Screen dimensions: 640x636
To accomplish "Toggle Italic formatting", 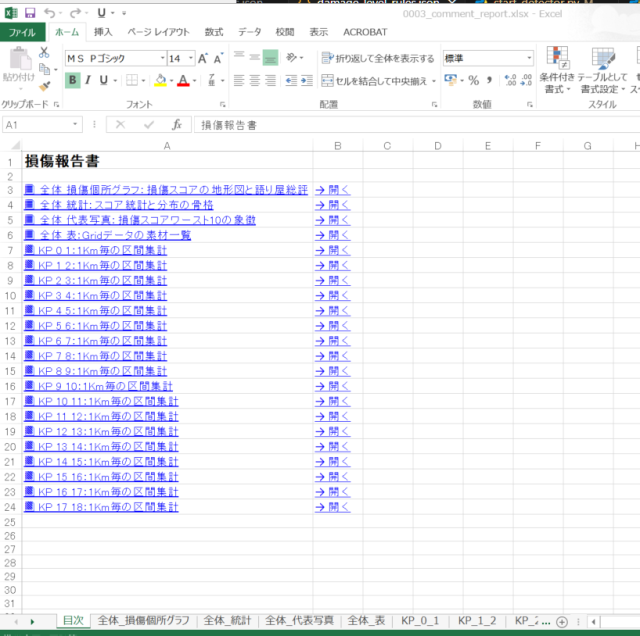I will click(88, 80).
